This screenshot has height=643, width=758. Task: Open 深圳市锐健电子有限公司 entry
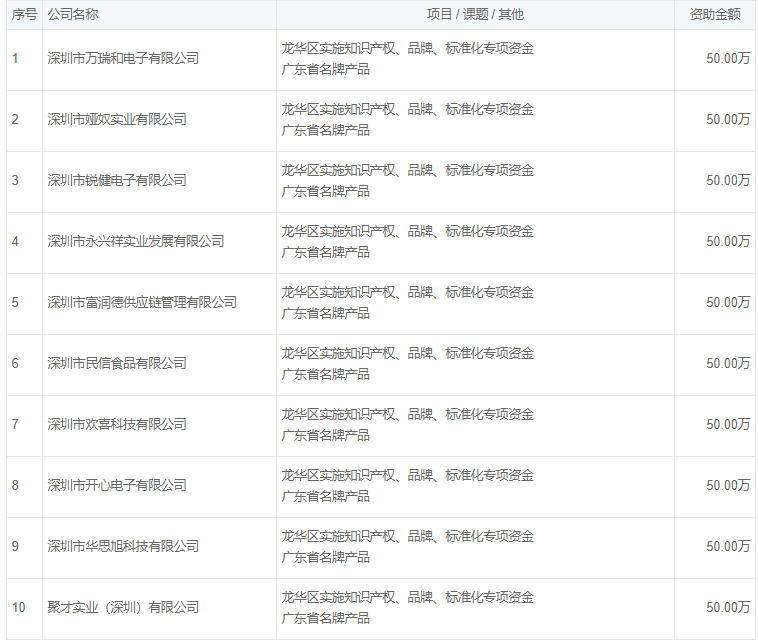click(117, 181)
